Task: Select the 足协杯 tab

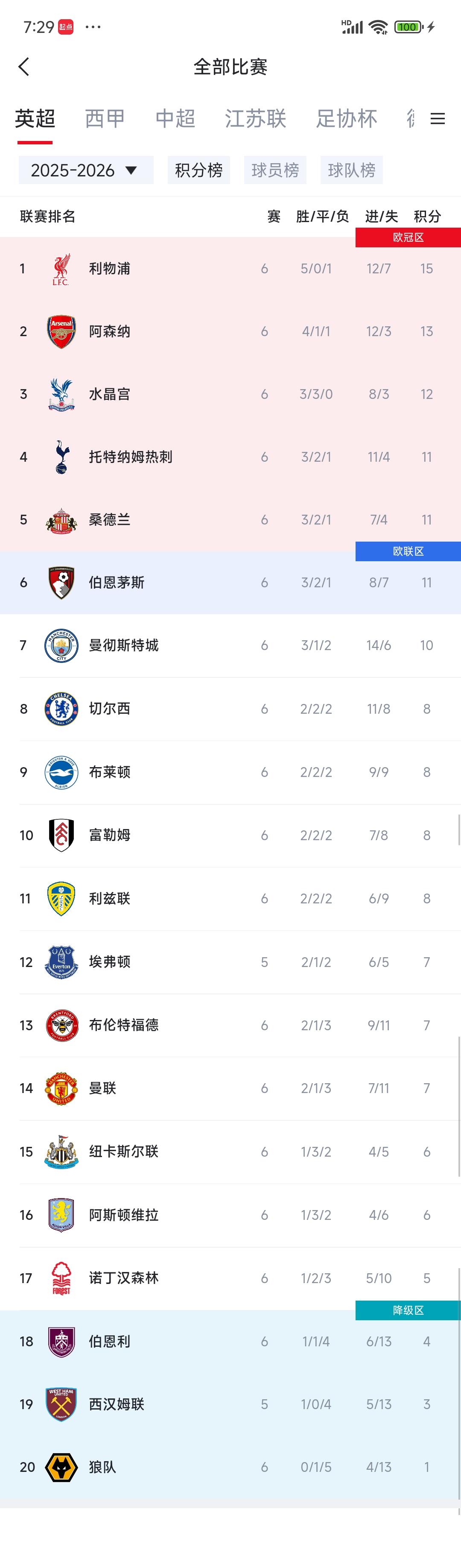Action: [347, 119]
